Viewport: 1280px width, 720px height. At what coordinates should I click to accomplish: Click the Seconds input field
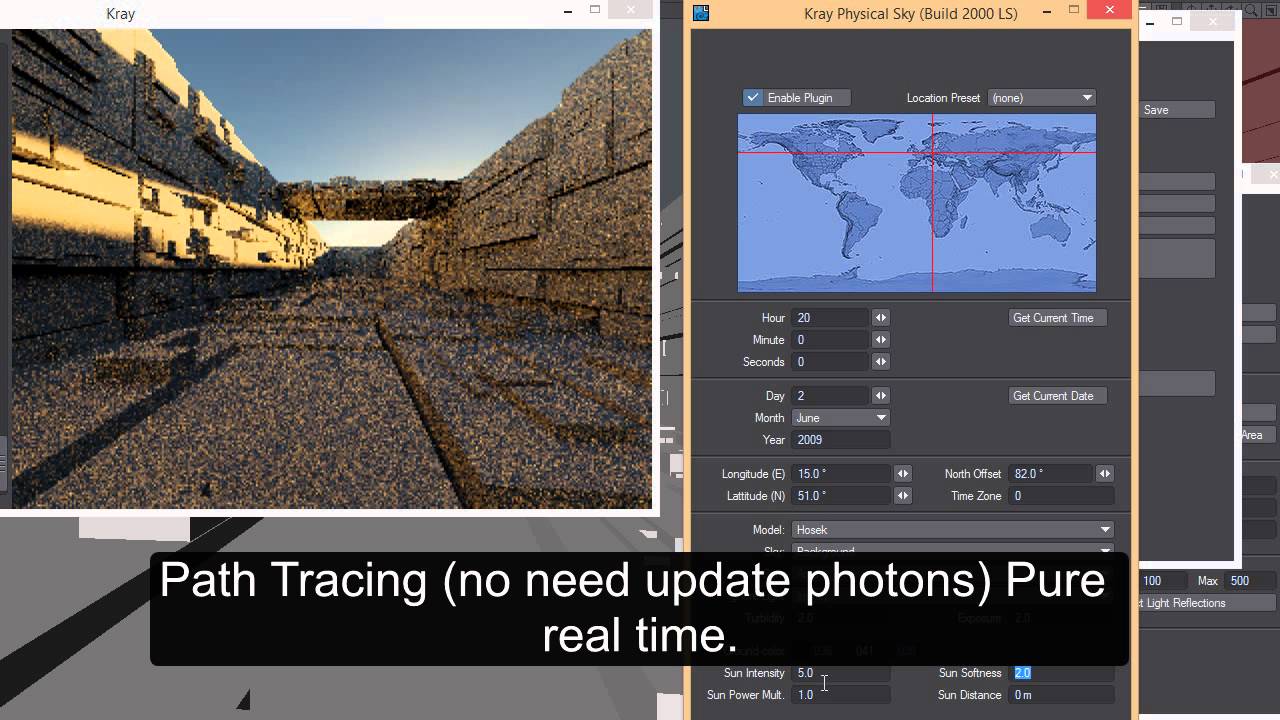coord(830,362)
